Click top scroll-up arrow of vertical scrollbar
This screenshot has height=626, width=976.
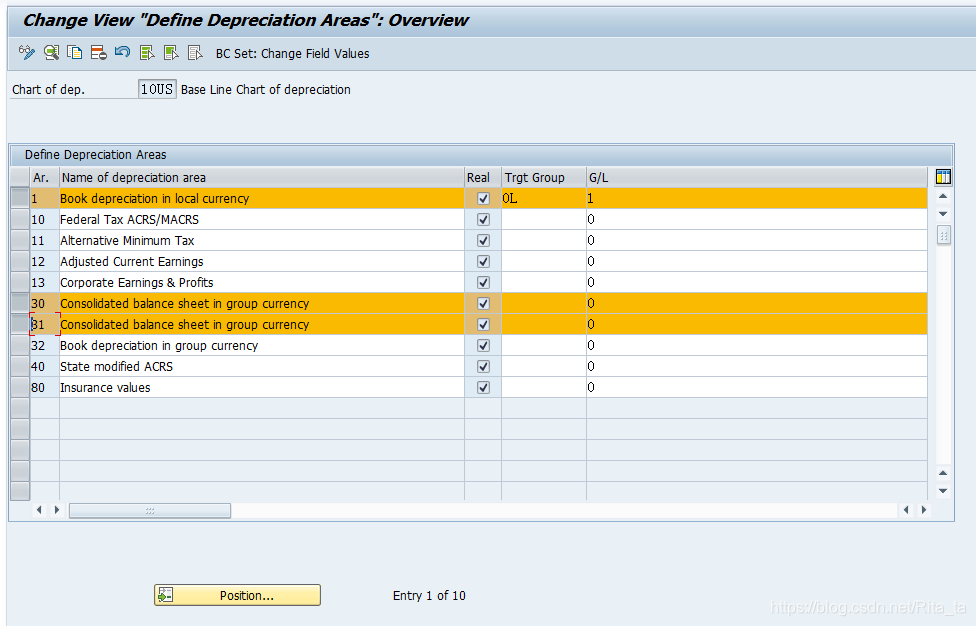[943, 196]
